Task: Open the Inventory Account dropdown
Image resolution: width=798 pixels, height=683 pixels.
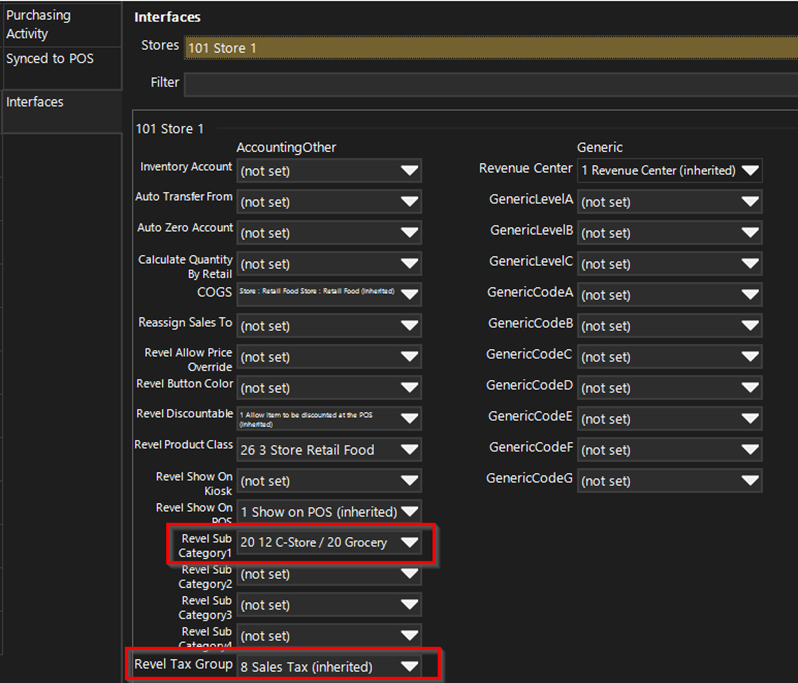Action: [329, 171]
